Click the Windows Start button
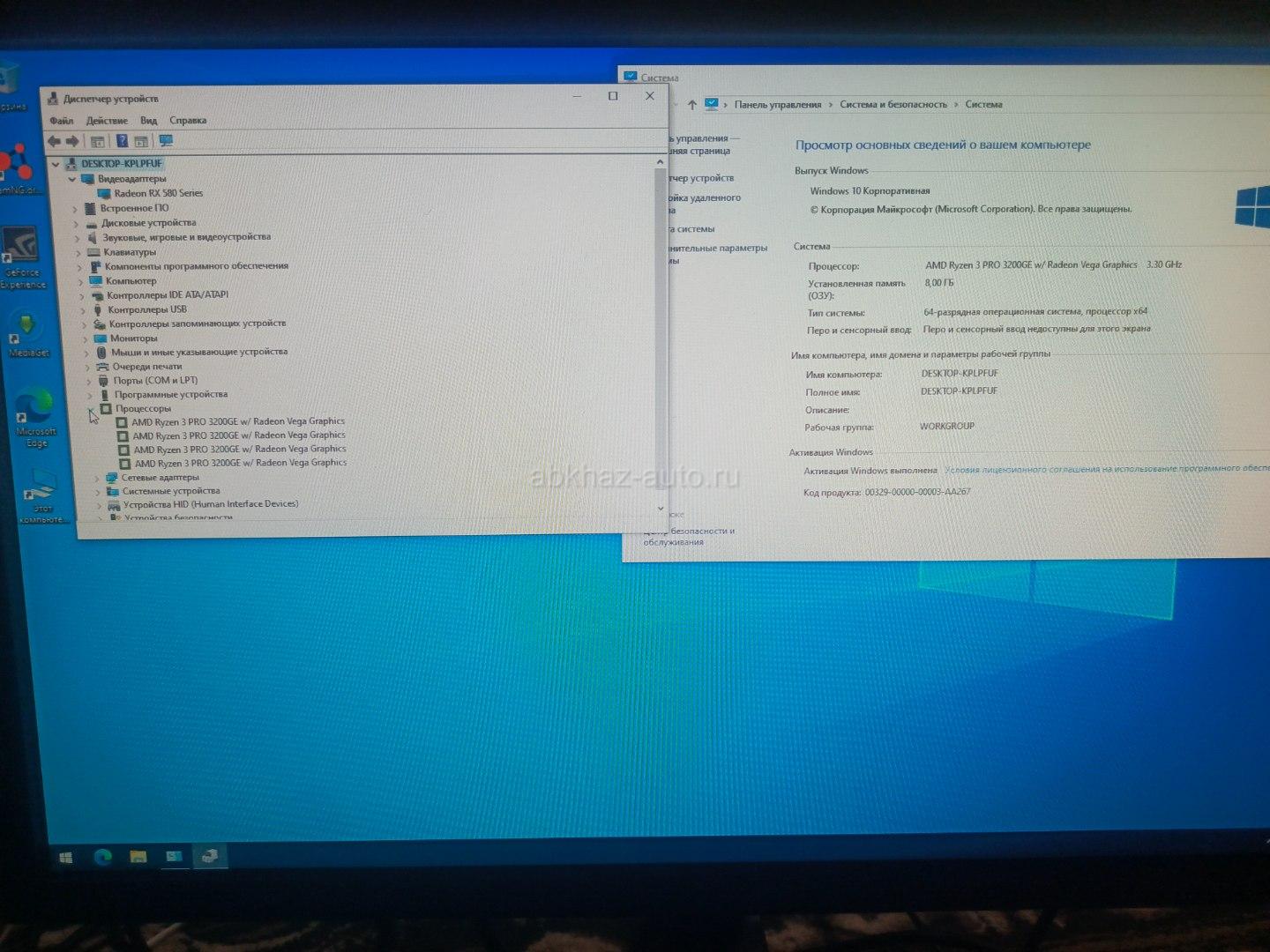1270x952 pixels. coord(65,857)
